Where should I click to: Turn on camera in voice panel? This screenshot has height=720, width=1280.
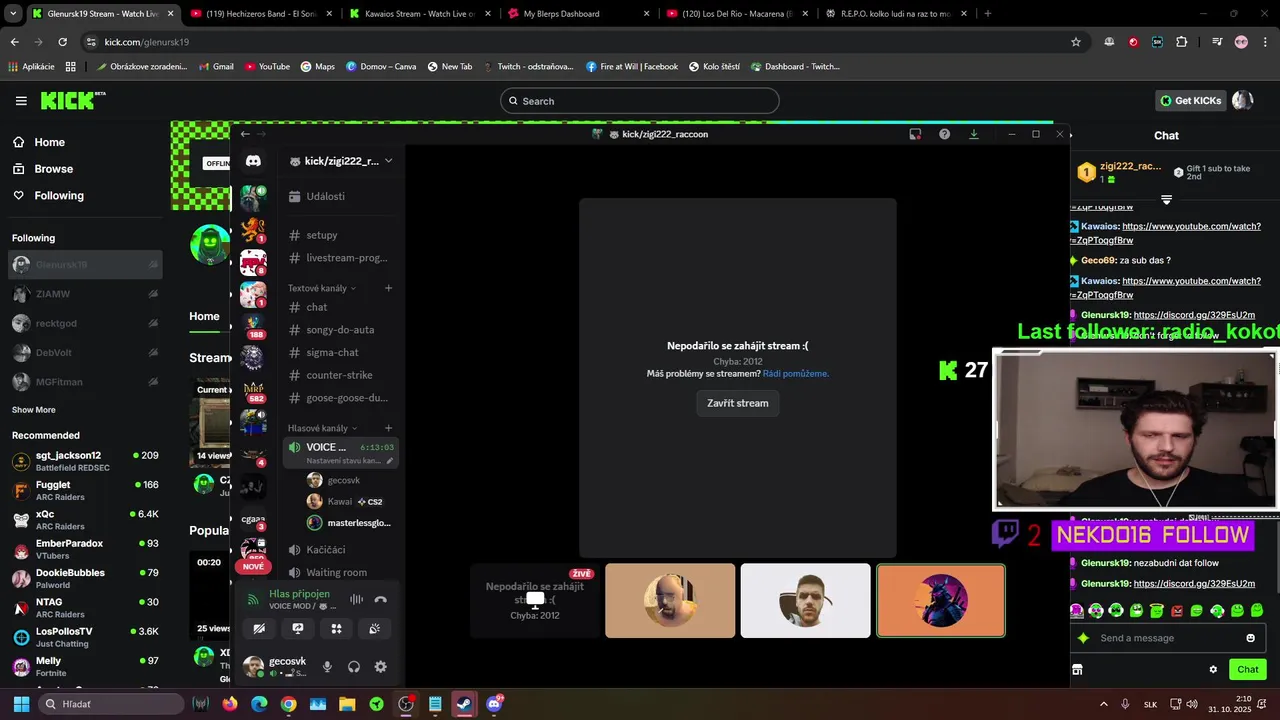coord(259,629)
